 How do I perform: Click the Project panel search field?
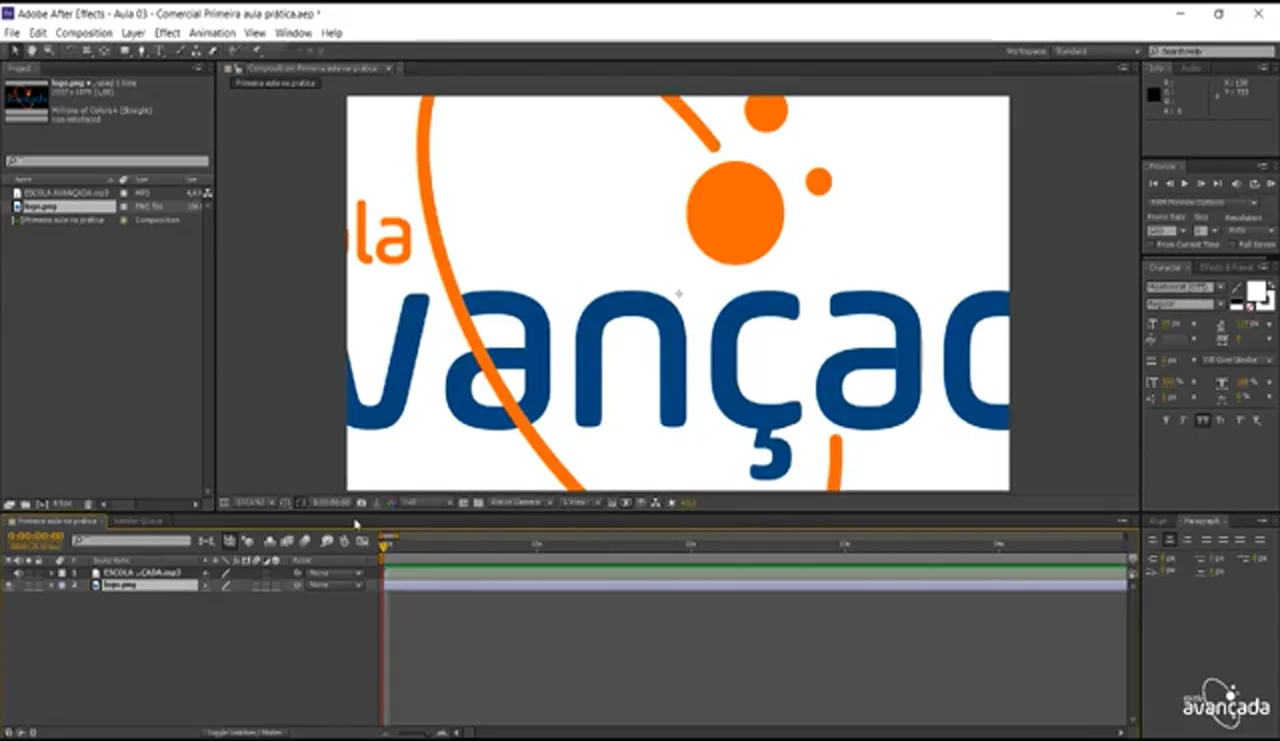(x=107, y=161)
